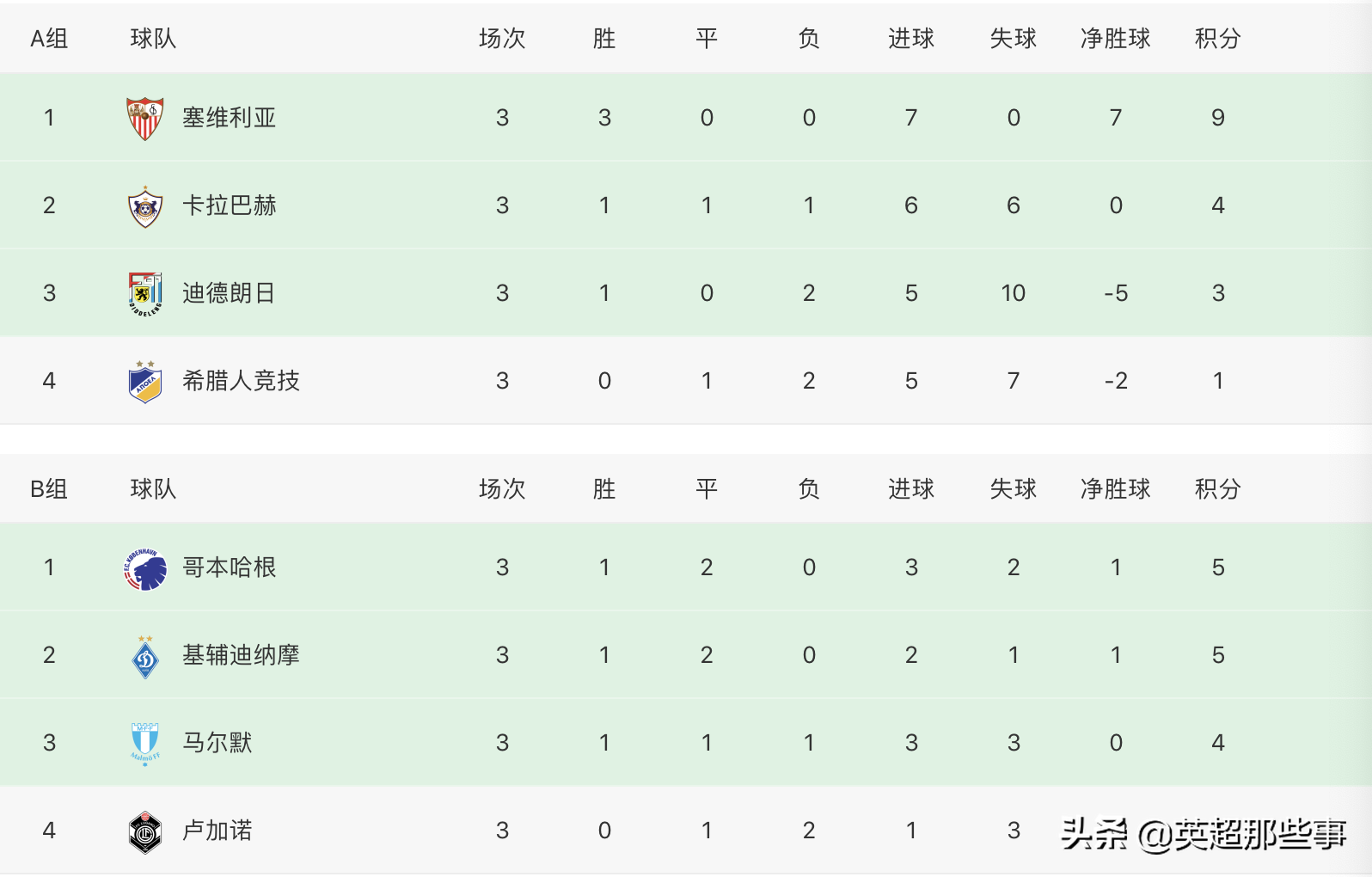Click the Qarabag team badge
This screenshot has width=1372, height=877.
point(145,206)
